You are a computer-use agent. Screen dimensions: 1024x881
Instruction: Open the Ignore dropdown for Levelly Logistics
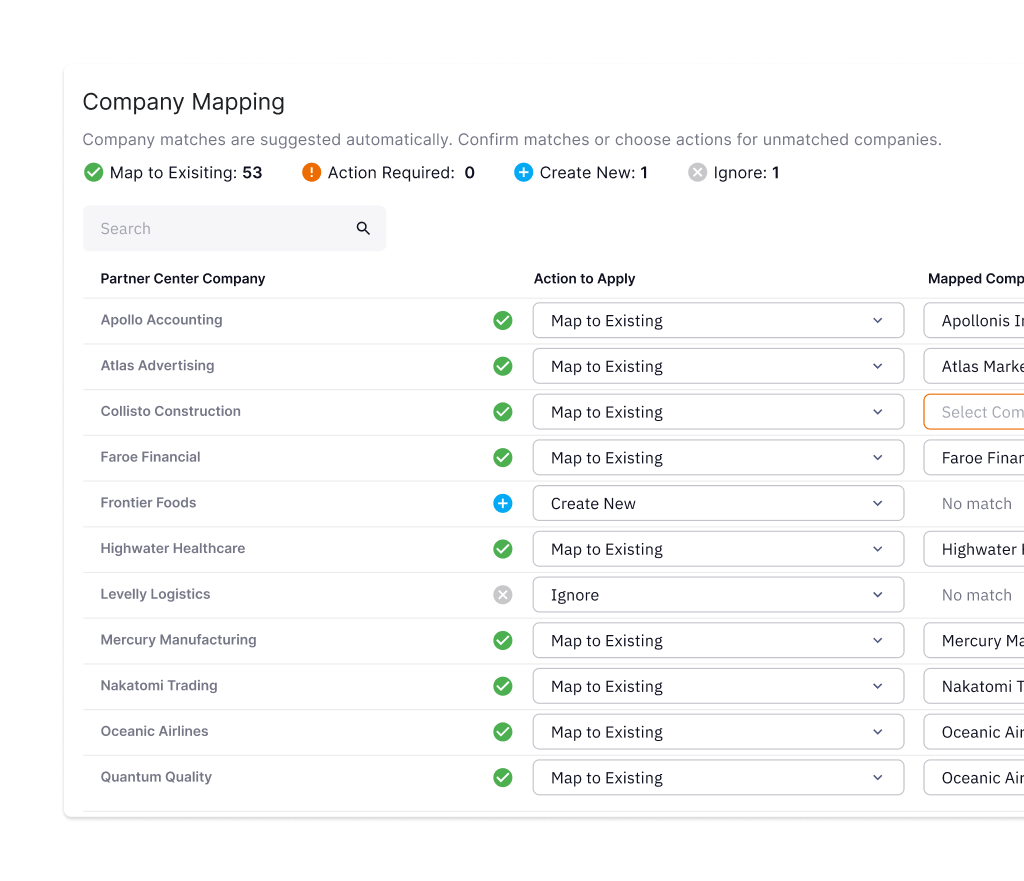pyautogui.click(x=718, y=594)
